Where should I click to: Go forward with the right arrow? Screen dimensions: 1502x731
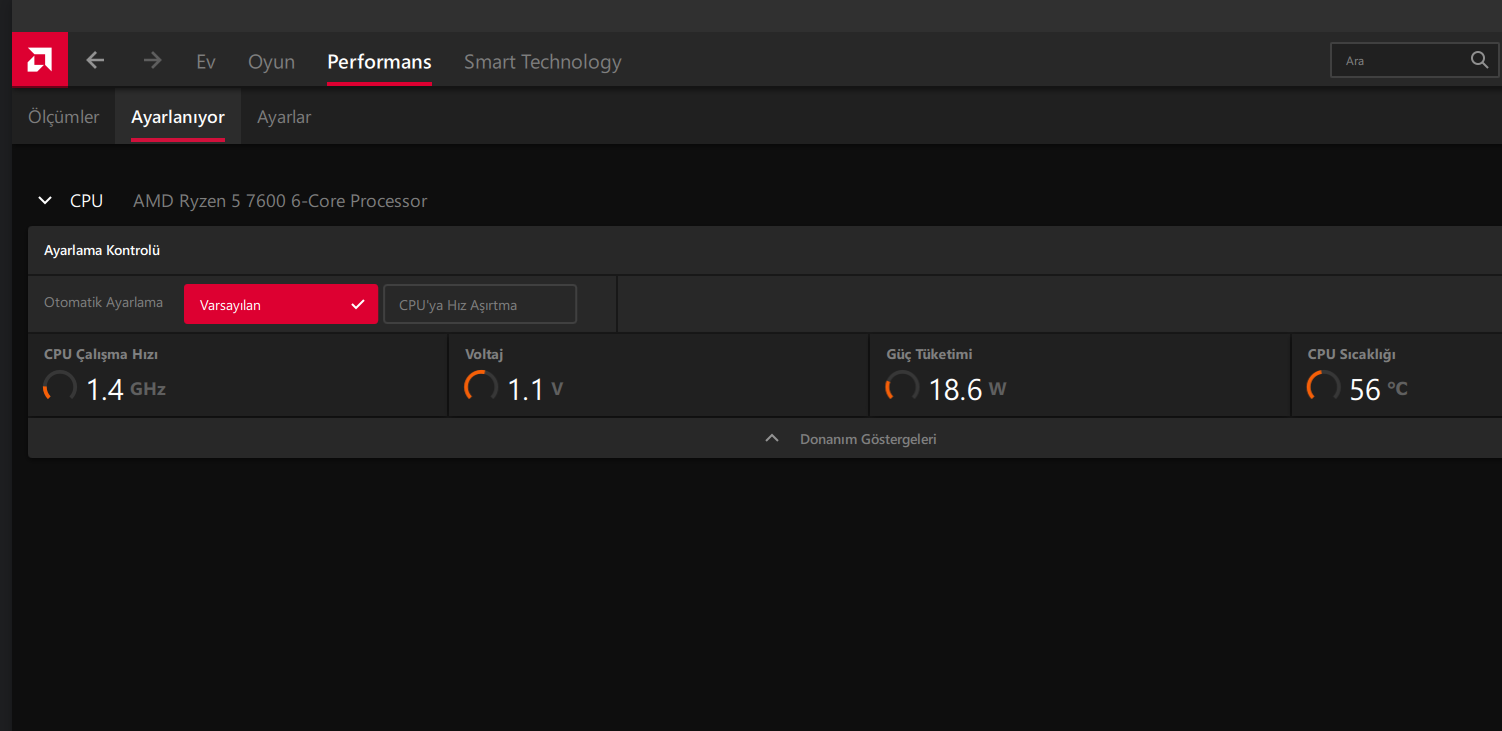click(152, 60)
